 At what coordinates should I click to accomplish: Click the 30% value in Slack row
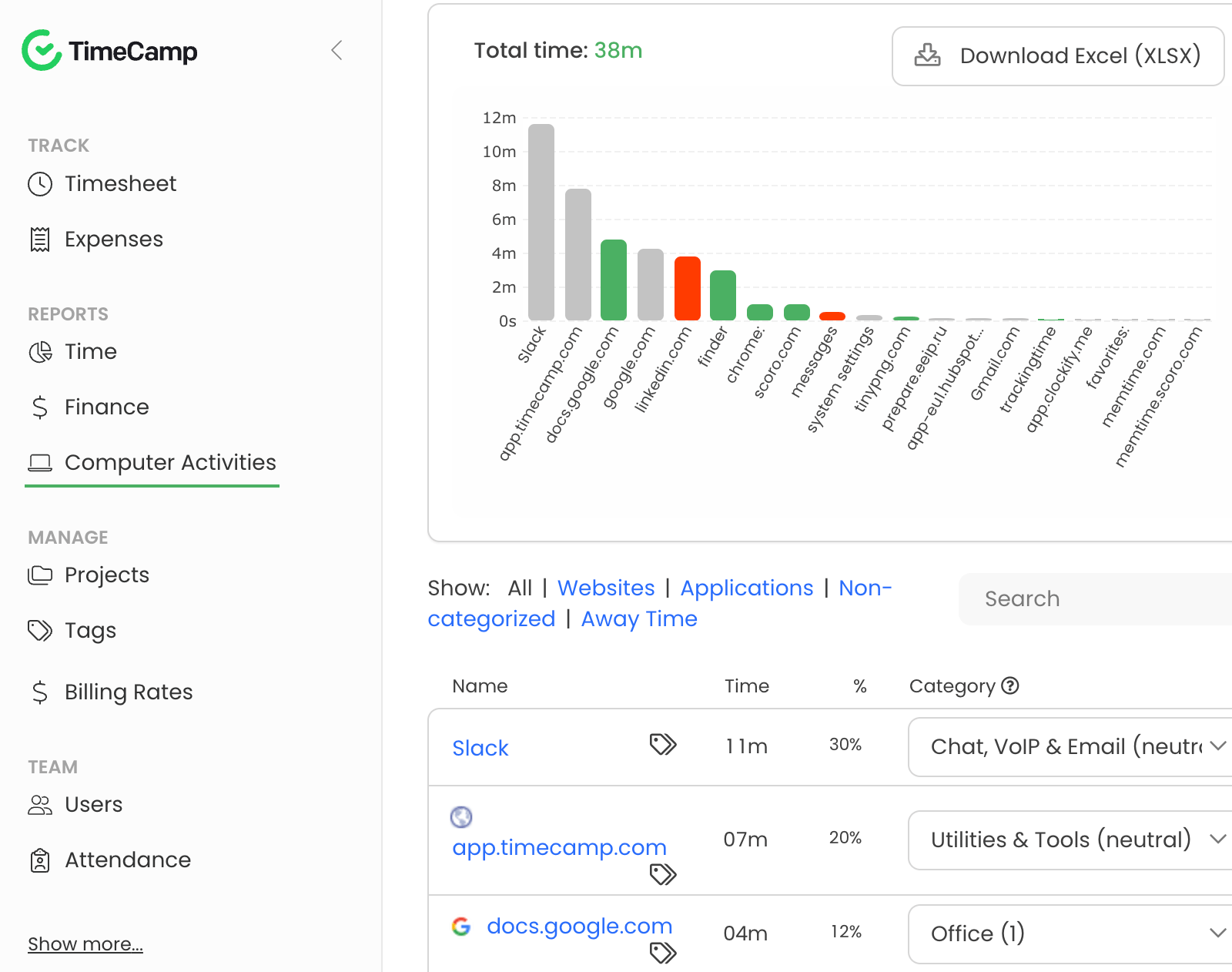coord(845,745)
